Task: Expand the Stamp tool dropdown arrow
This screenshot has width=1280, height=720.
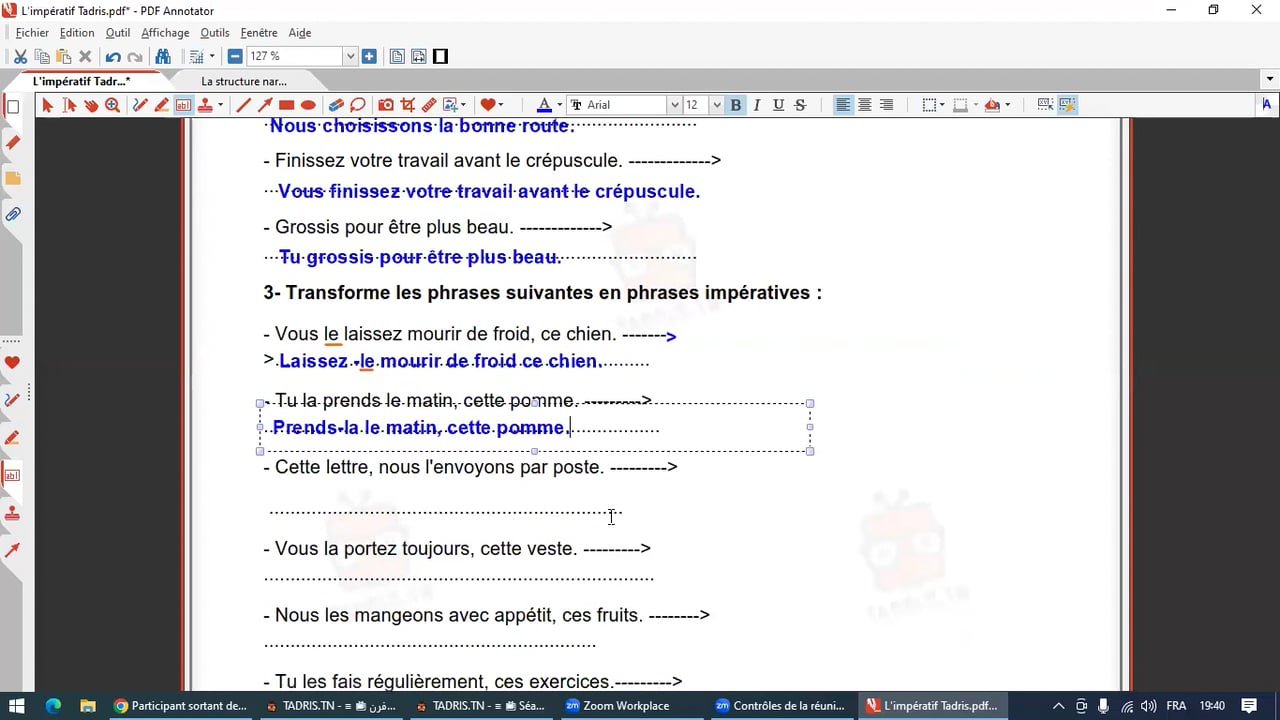Action: coord(220,105)
